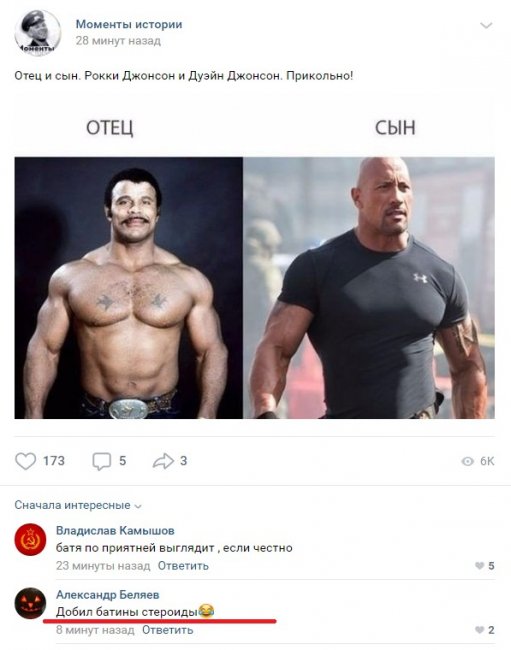Click the views eye icon

(467, 461)
